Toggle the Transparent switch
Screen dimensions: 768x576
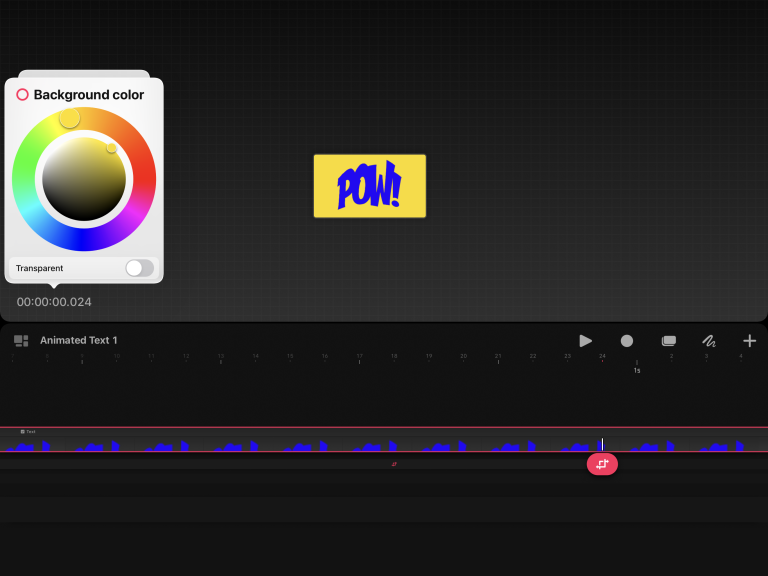(x=140, y=268)
